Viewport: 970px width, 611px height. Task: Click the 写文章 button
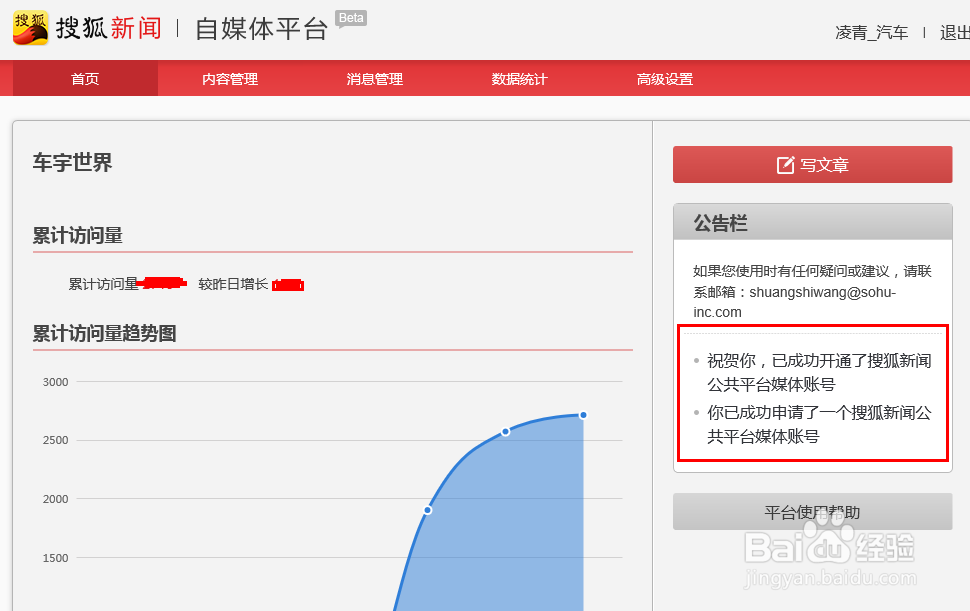812,165
